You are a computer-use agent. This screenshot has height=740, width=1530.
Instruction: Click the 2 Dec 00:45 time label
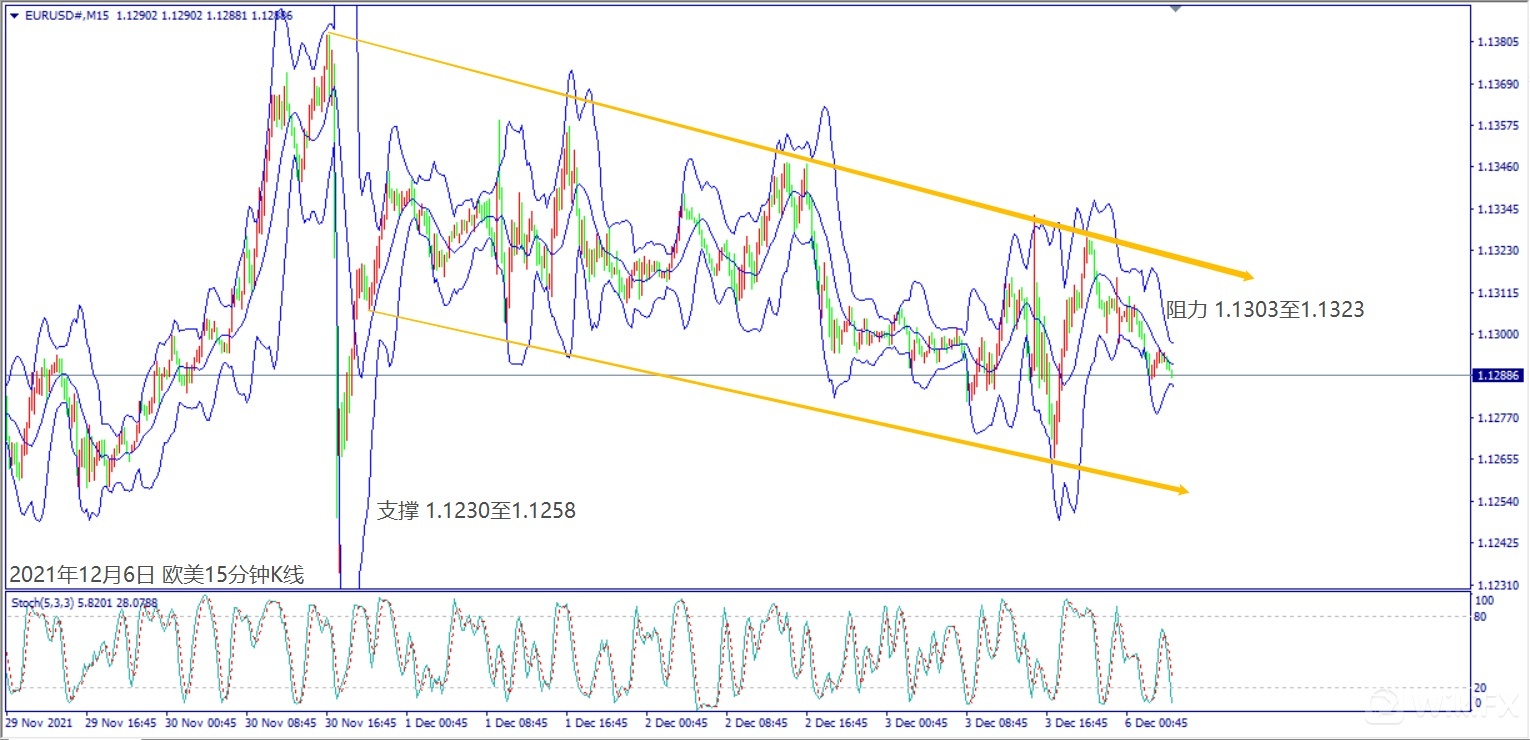677,721
